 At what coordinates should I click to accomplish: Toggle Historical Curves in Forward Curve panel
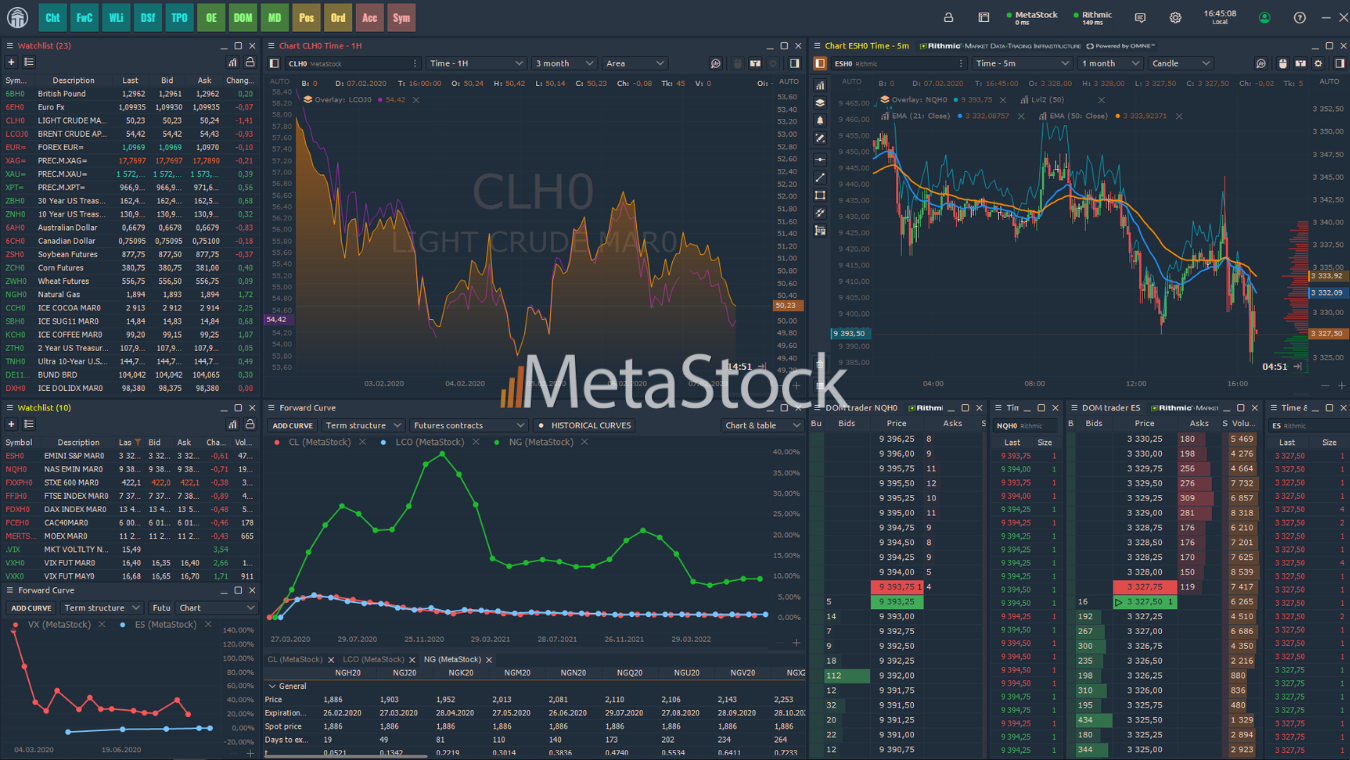pos(585,425)
